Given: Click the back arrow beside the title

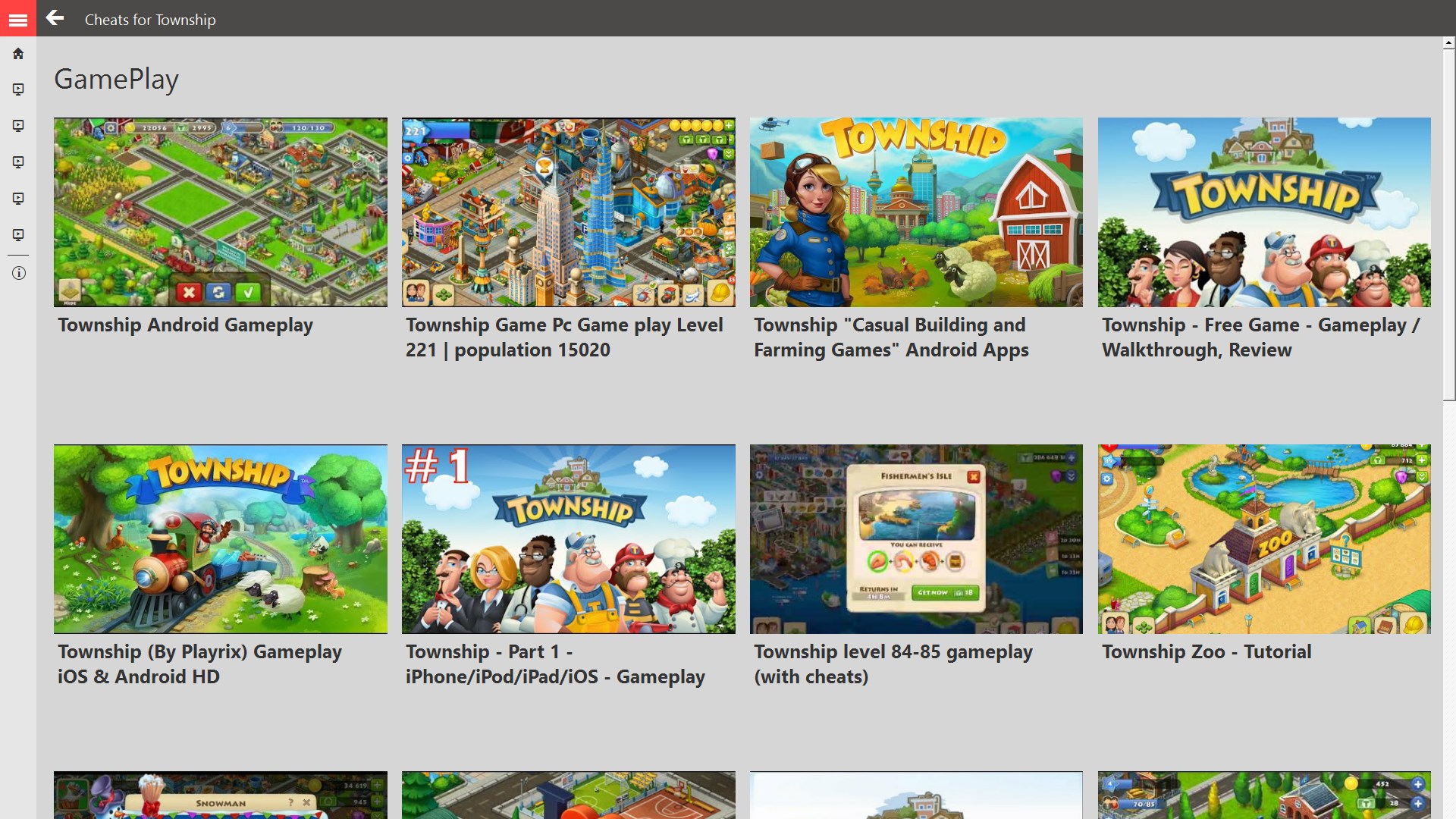Looking at the screenshot, I should [55, 19].
